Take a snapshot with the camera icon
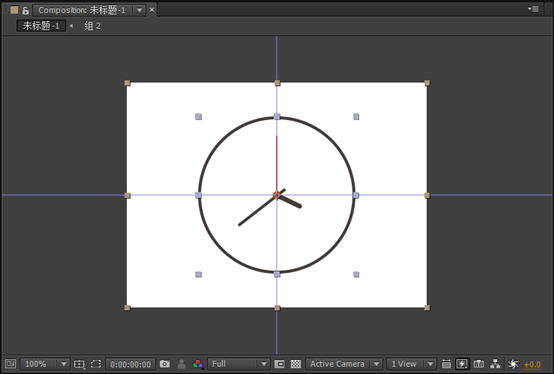Image resolution: width=554 pixels, height=374 pixels. pos(165,364)
